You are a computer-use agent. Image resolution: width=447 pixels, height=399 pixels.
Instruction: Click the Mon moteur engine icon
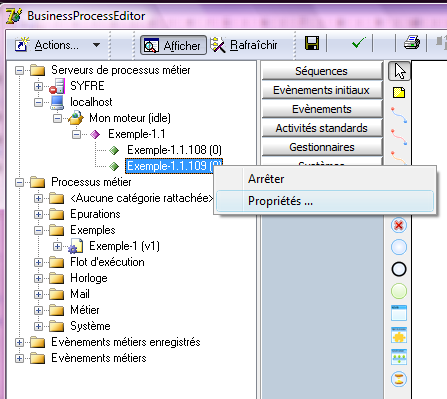click(76, 118)
